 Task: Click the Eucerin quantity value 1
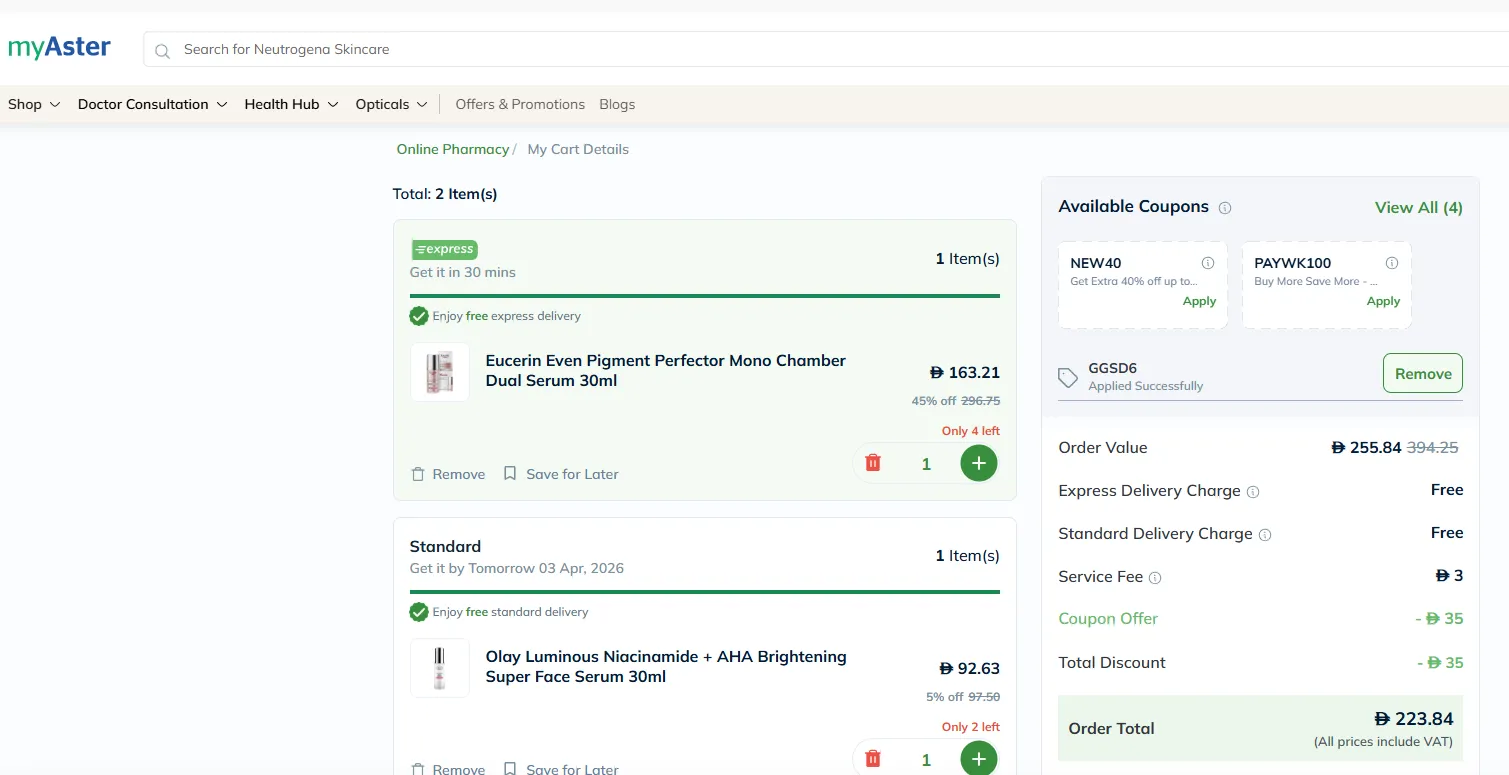tap(926, 464)
